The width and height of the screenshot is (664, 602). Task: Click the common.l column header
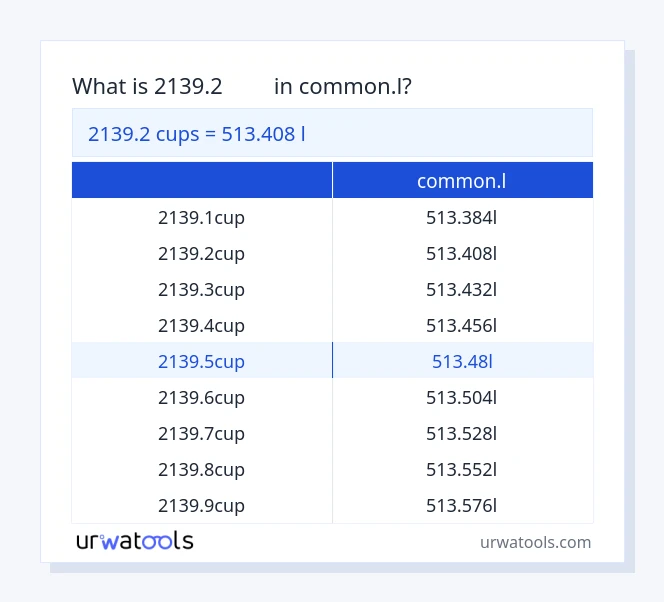pyautogui.click(x=461, y=180)
